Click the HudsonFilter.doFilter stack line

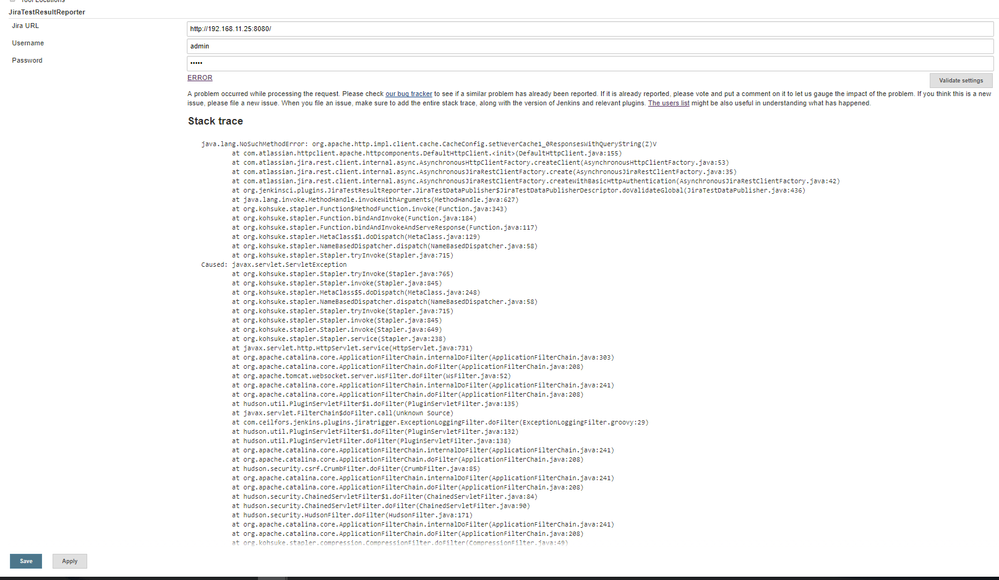pos(352,515)
